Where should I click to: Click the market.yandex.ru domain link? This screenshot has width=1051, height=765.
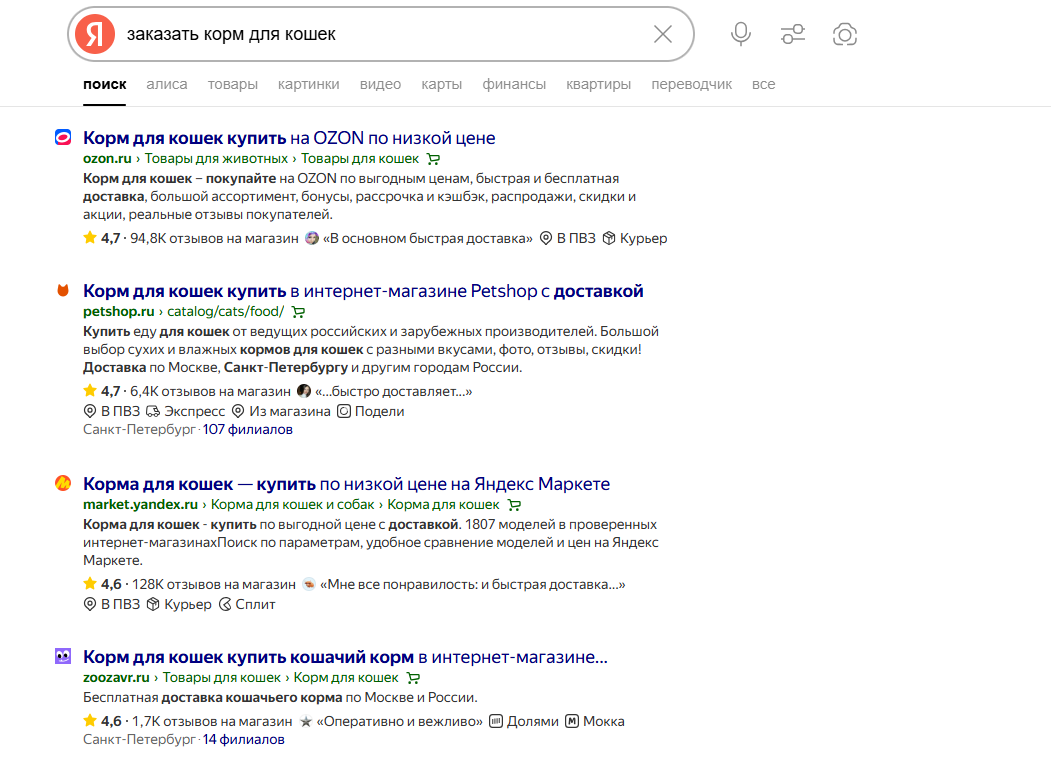coord(140,505)
